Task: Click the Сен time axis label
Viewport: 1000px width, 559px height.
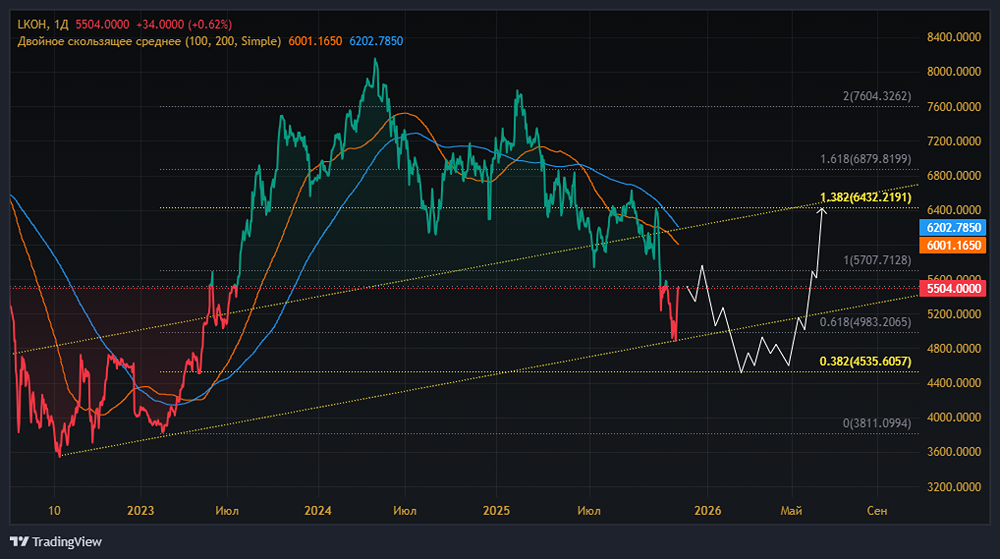Action: pos(877,511)
